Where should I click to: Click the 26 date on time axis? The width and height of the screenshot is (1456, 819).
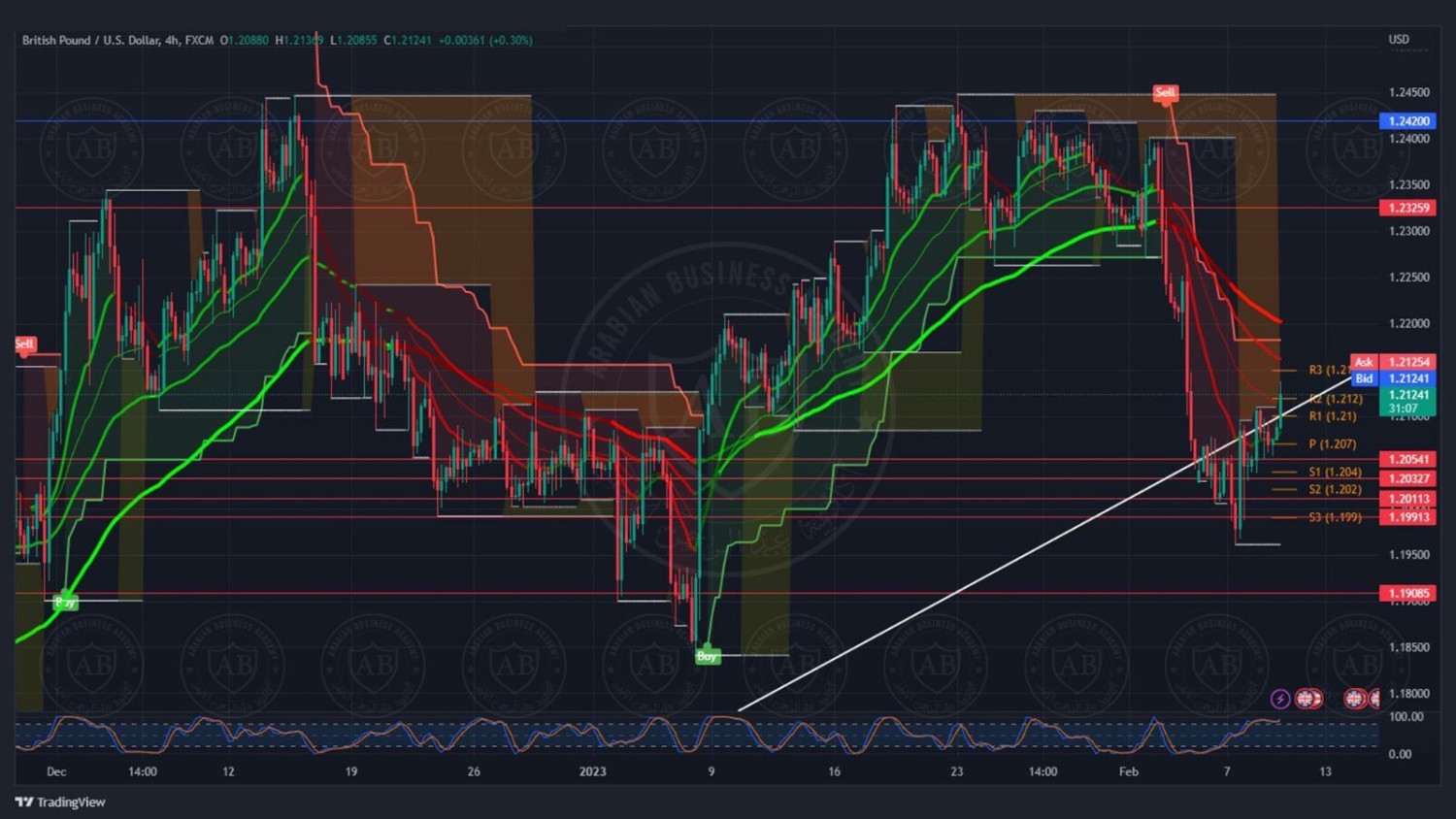pyautogui.click(x=474, y=771)
